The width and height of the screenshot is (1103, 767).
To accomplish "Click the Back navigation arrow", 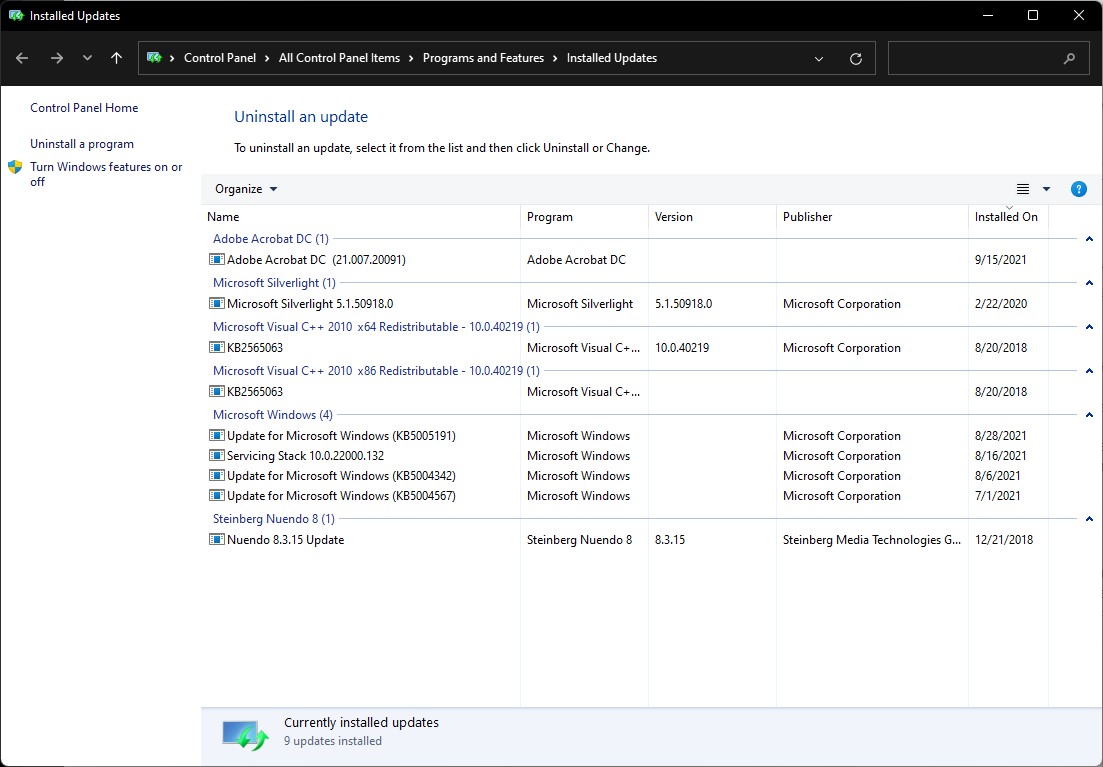I will click(22, 58).
